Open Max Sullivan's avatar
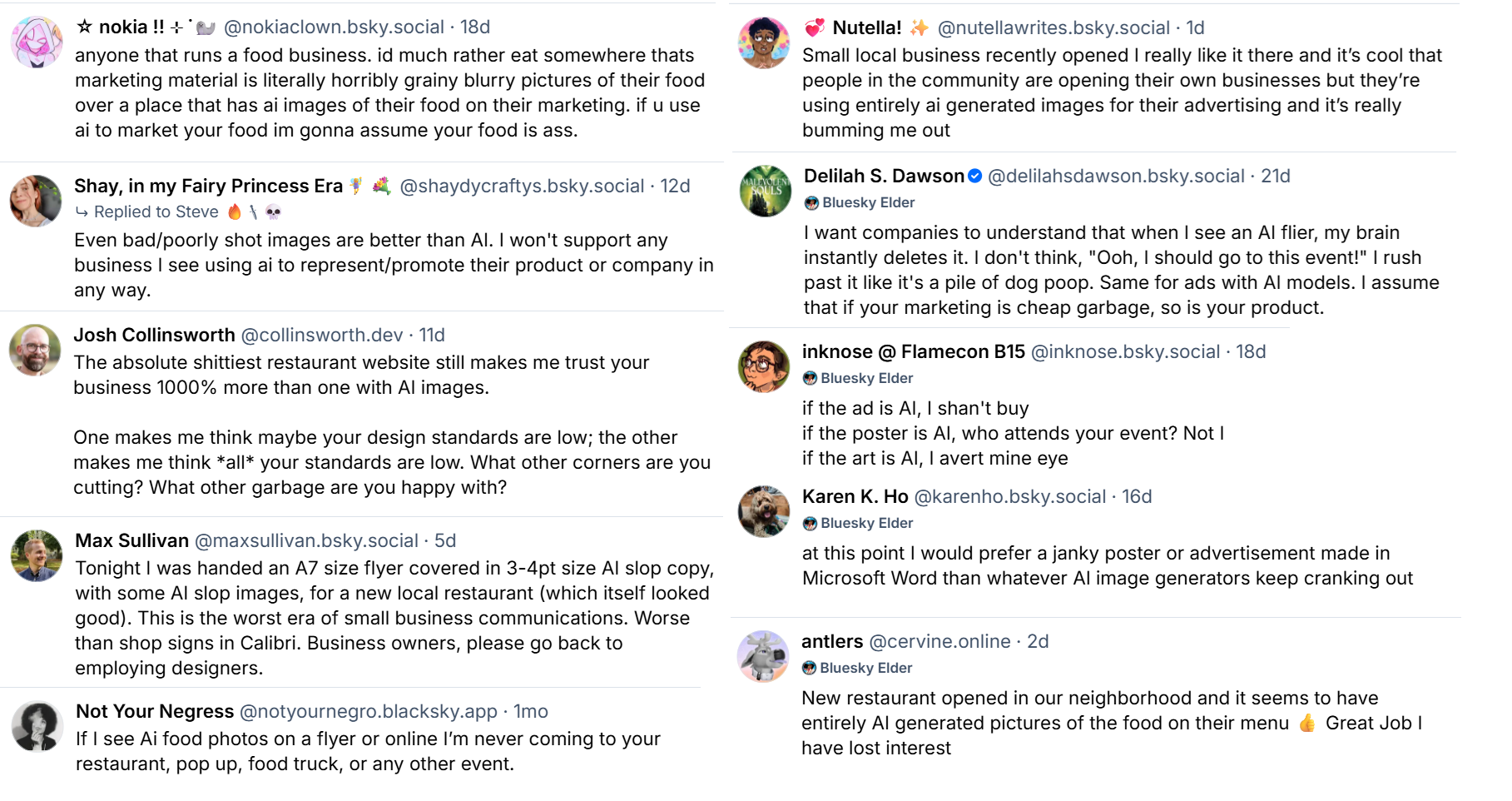The height and width of the screenshot is (801, 1512). pos(37,555)
